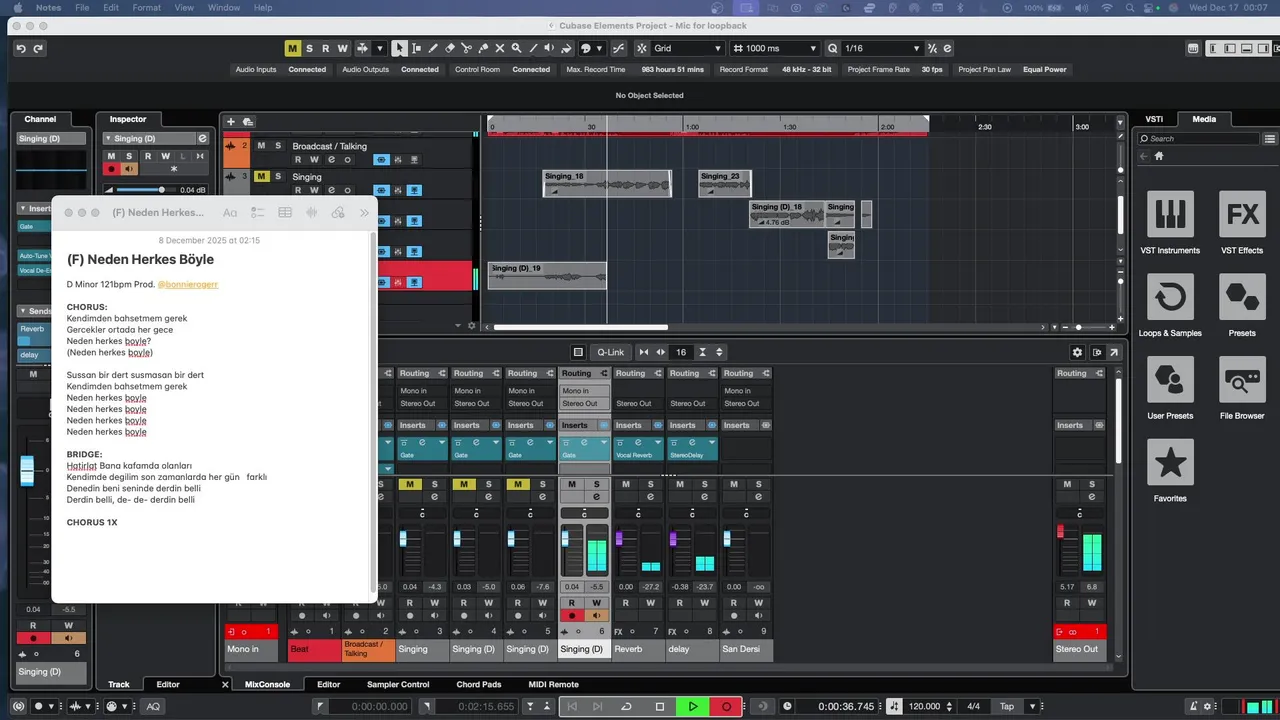
Task: Open File Browser in Media rack
Action: click(x=1242, y=389)
